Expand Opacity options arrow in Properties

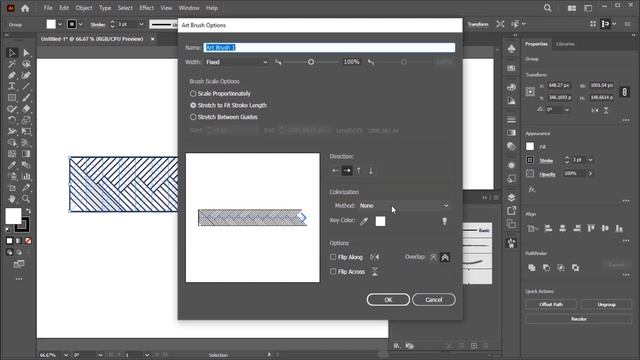pos(590,173)
